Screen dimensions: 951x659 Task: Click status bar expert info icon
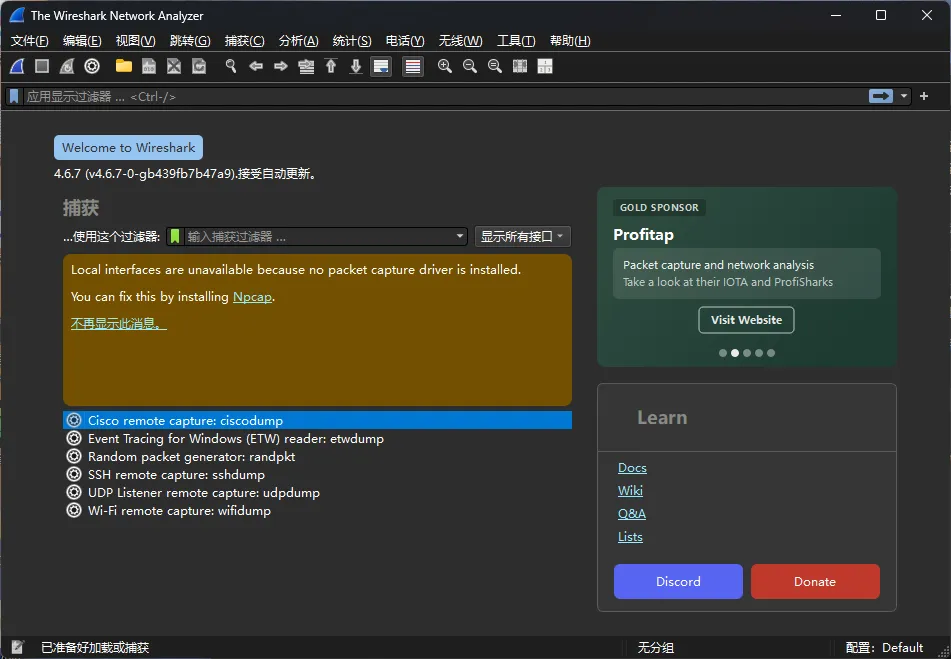click(x=18, y=647)
